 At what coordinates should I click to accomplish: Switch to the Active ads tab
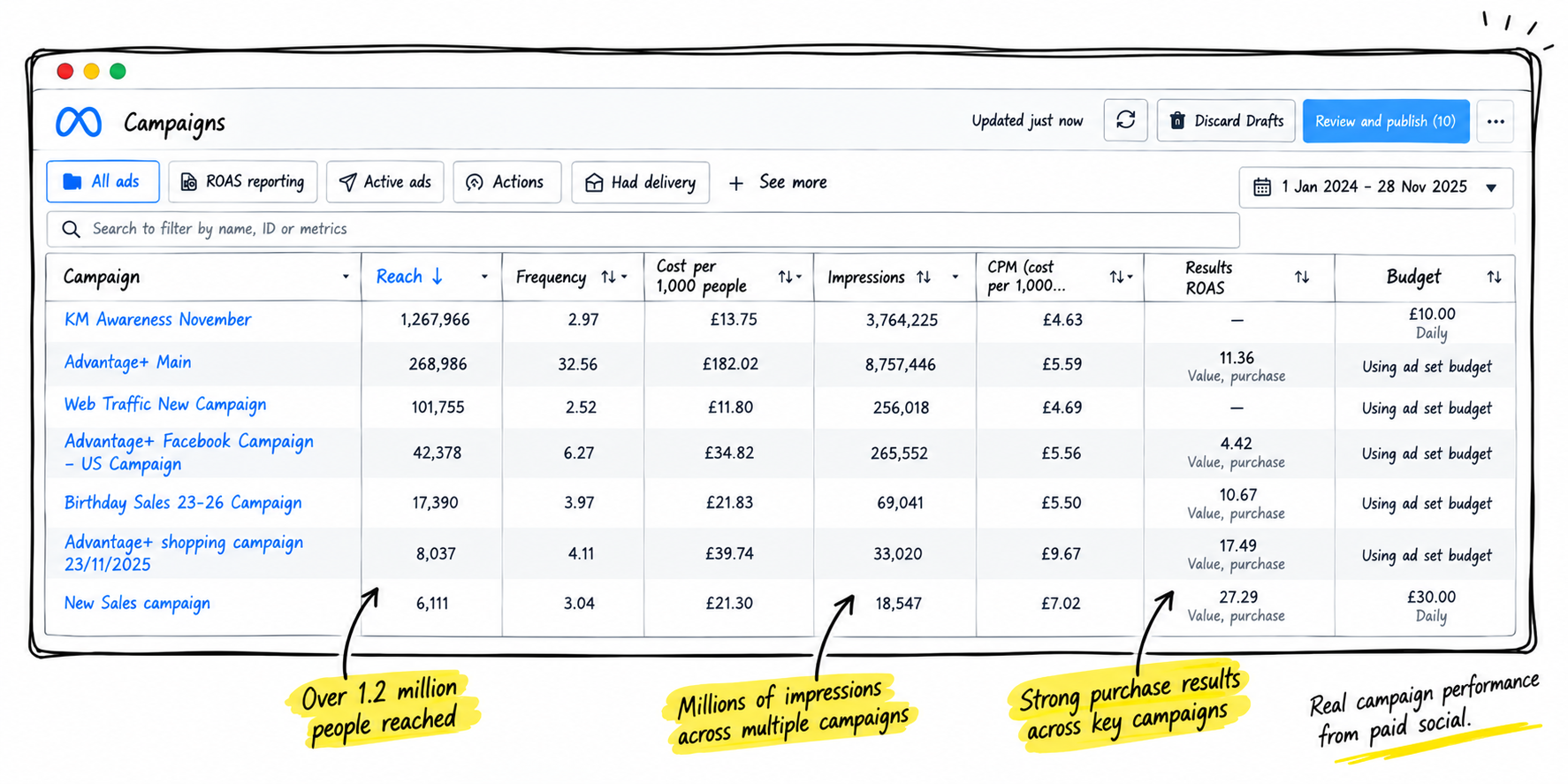tap(385, 182)
